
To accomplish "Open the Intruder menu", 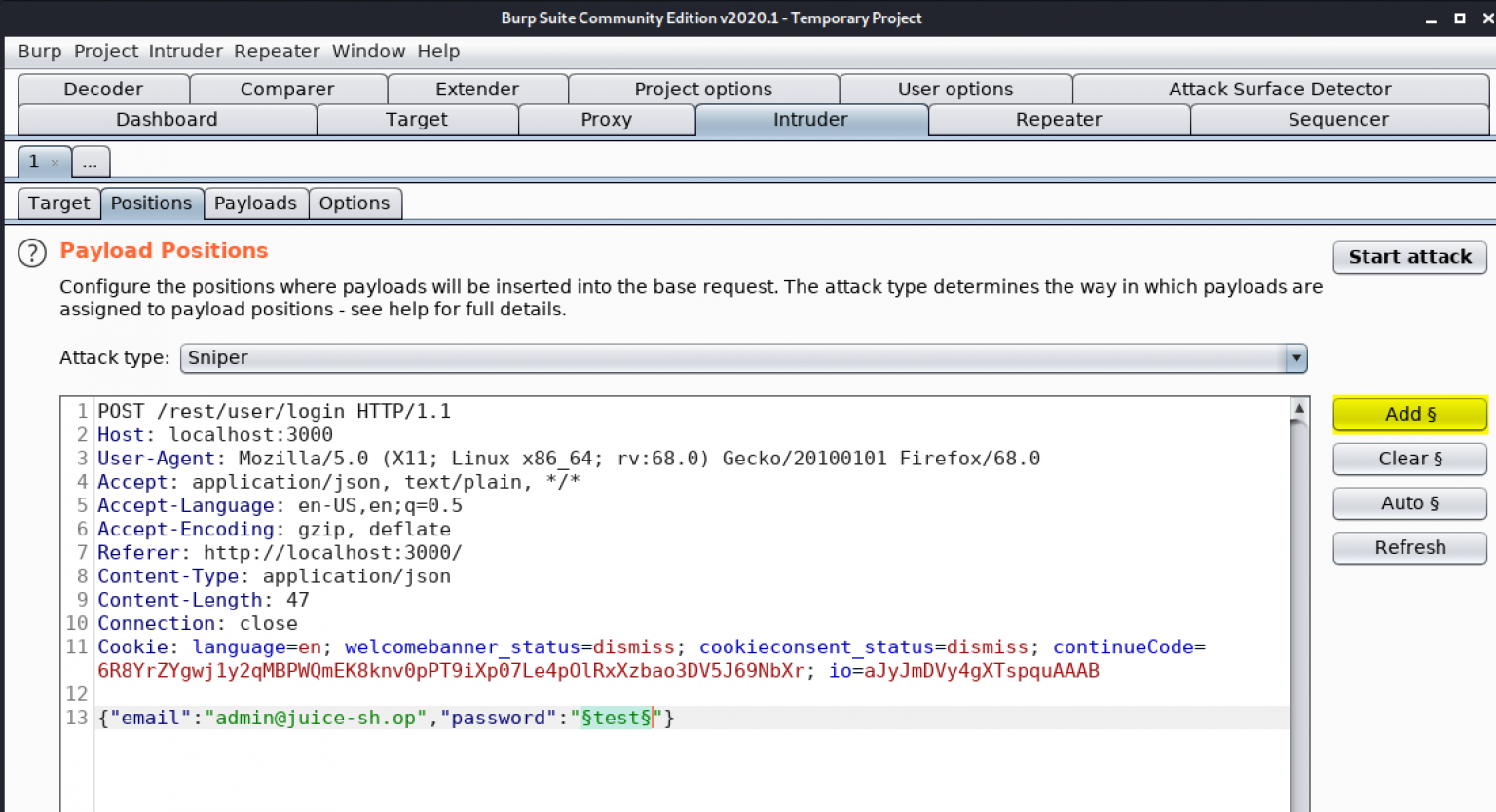I will pos(185,51).
